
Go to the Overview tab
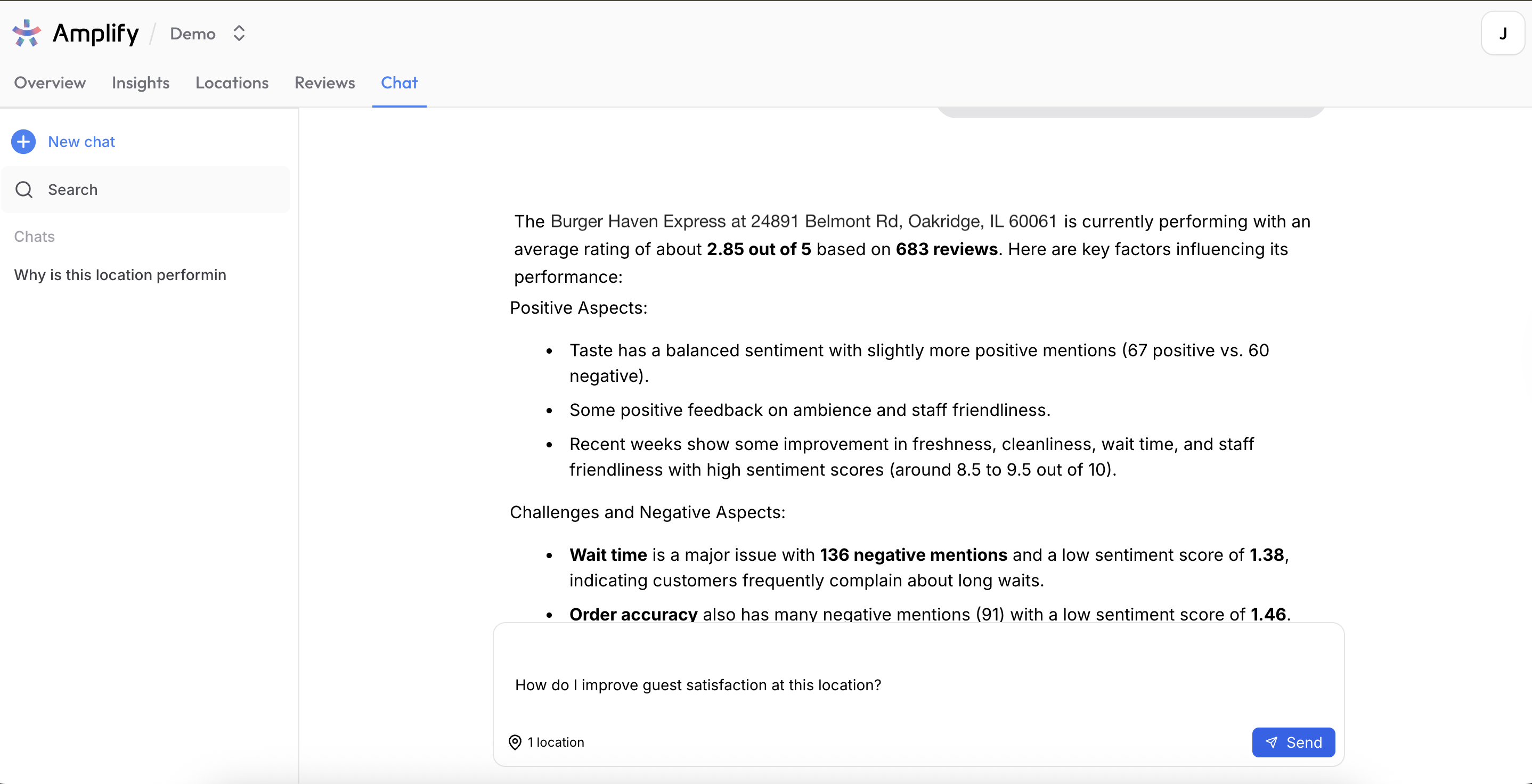pyautogui.click(x=50, y=83)
